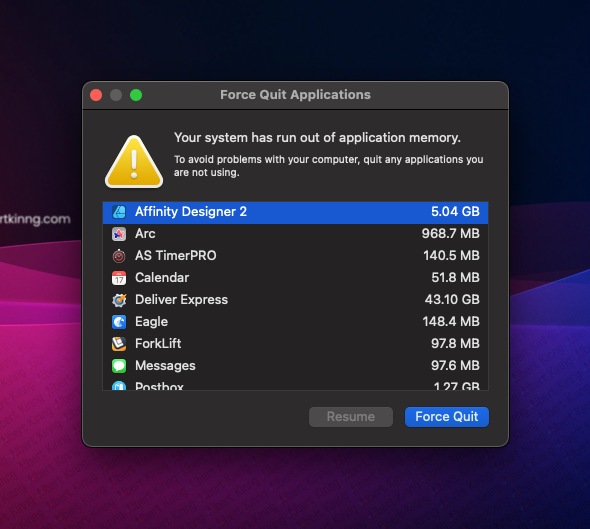590x529 pixels.
Task: Click the 5.04 GB memory value
Action: tap(455, 211)
